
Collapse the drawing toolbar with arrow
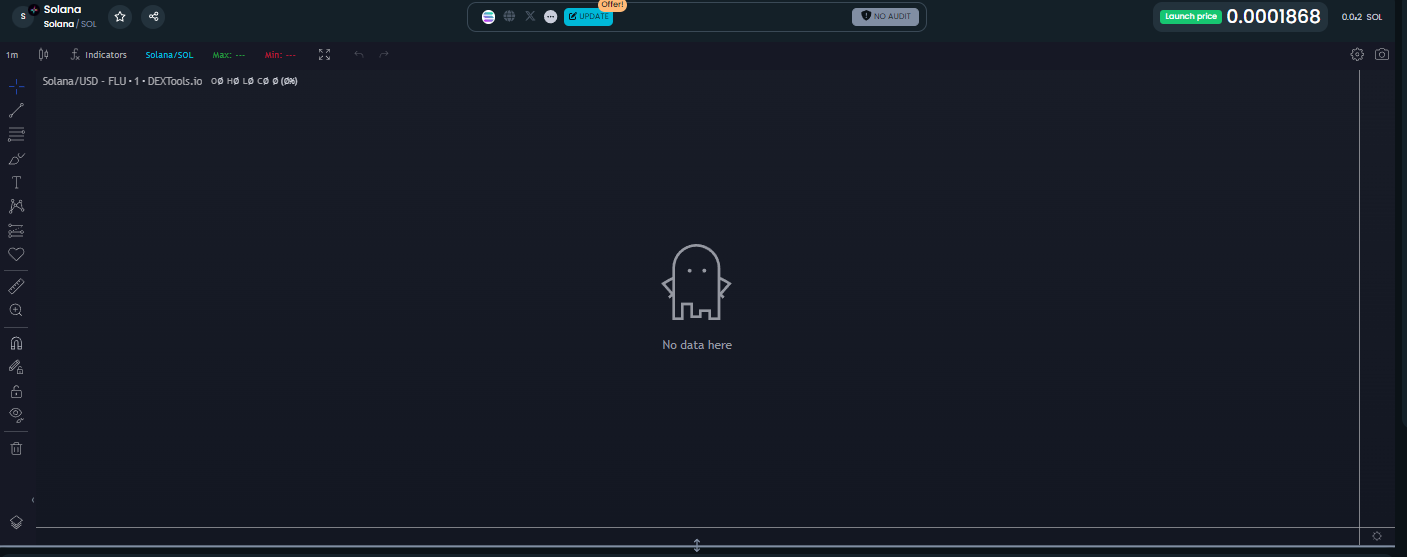pos(33,499)
